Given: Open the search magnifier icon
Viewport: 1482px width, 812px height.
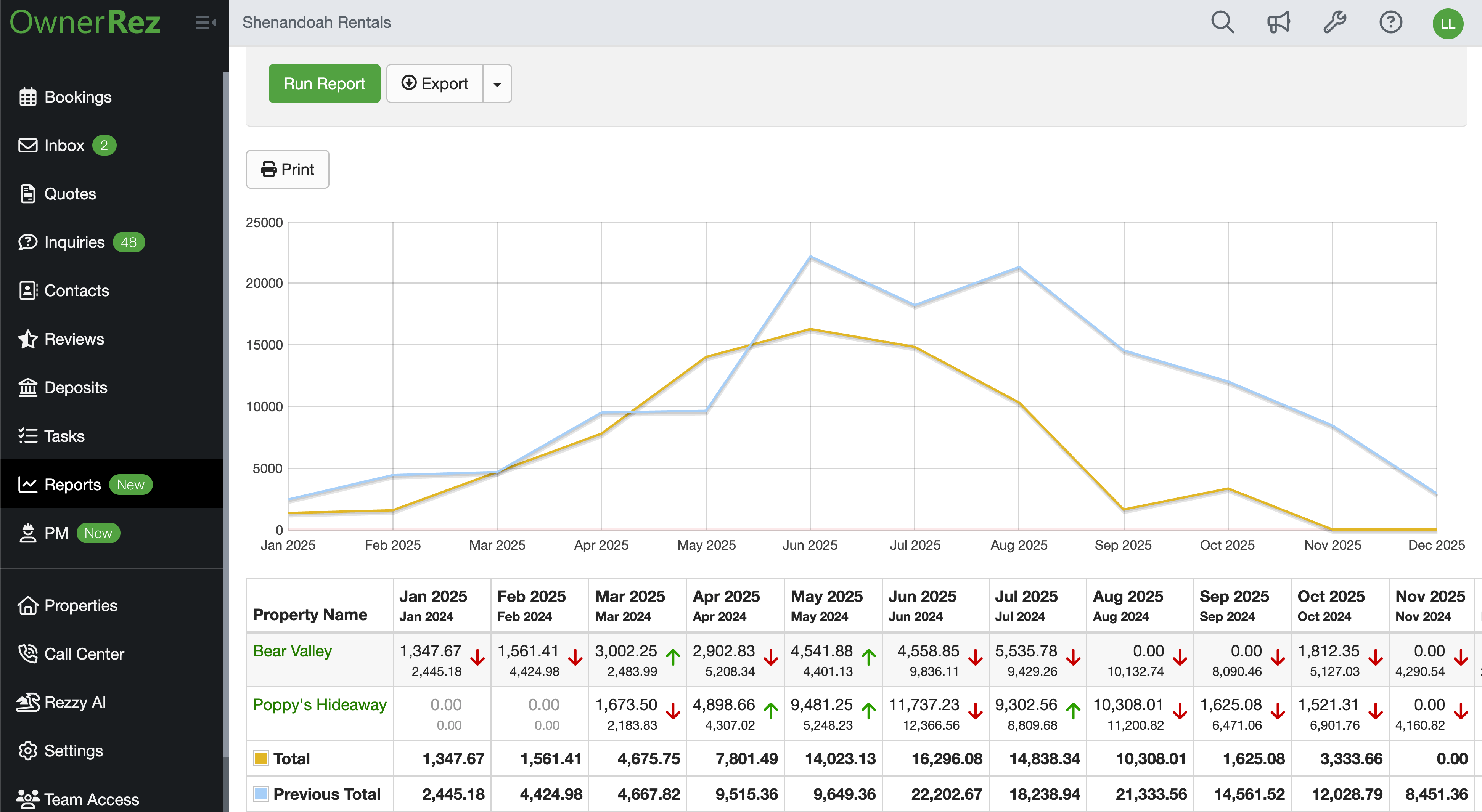Looking at the screenshot, I should click(x=1222, y=22).
